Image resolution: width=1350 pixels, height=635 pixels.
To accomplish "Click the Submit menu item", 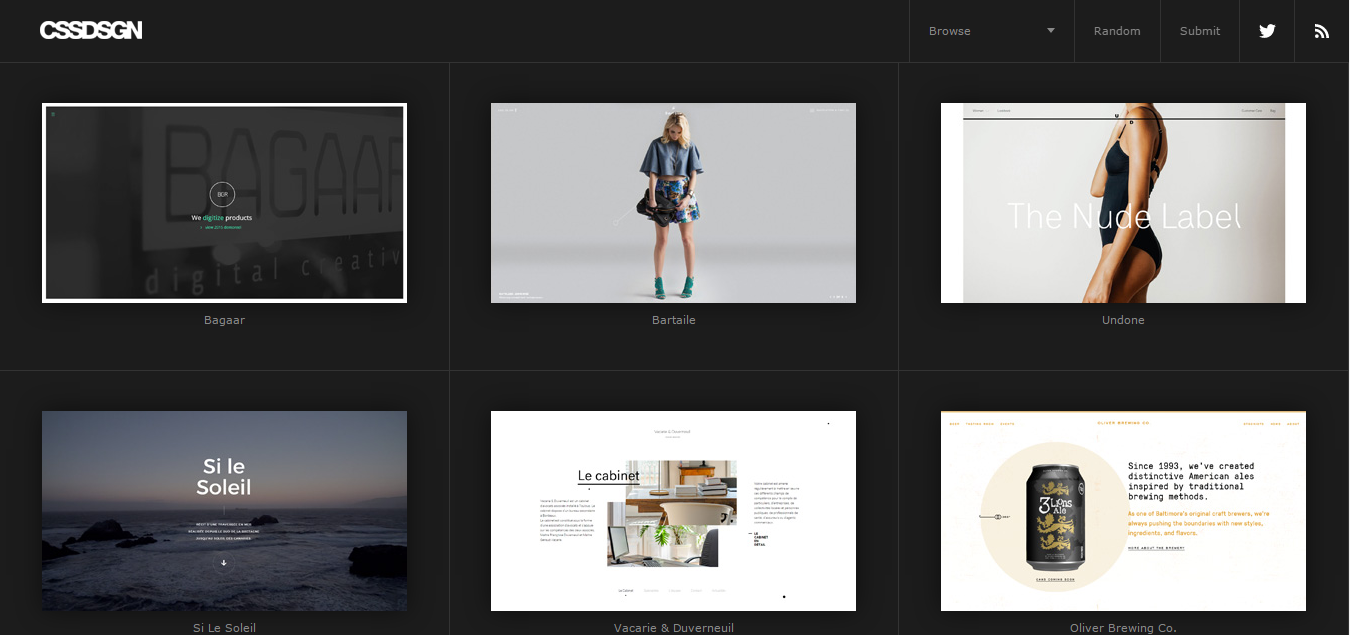I will click(1200, 30).
